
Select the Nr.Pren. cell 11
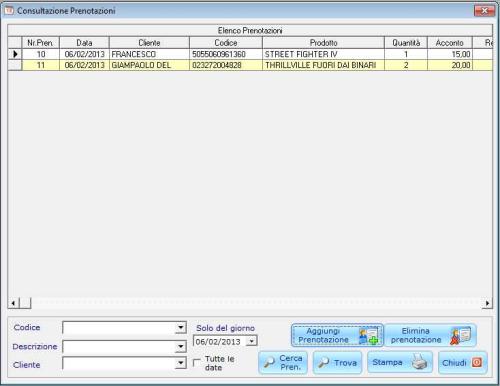[40, 65]
